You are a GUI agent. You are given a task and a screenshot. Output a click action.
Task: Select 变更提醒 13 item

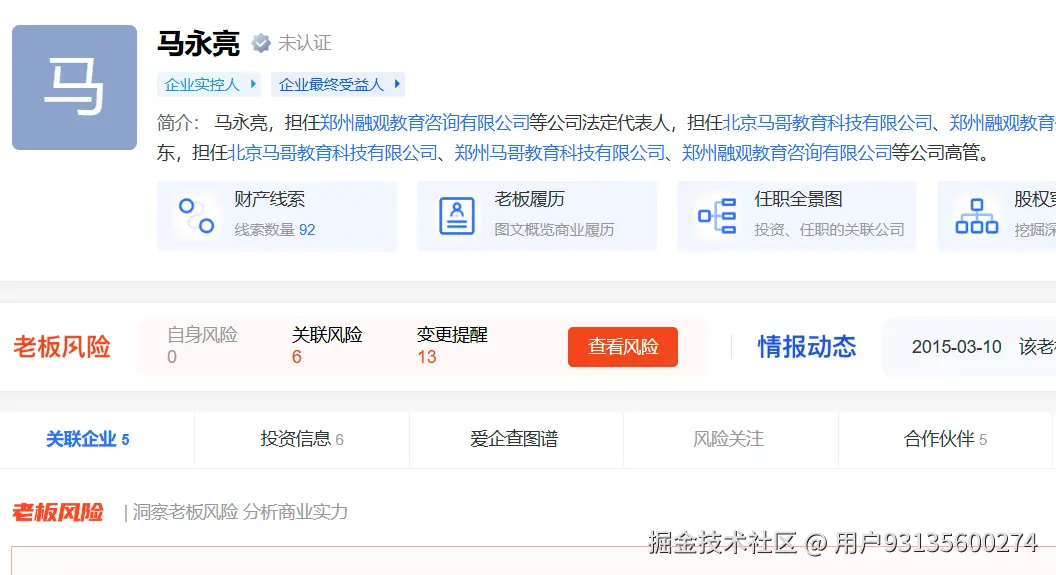(452, 345)
